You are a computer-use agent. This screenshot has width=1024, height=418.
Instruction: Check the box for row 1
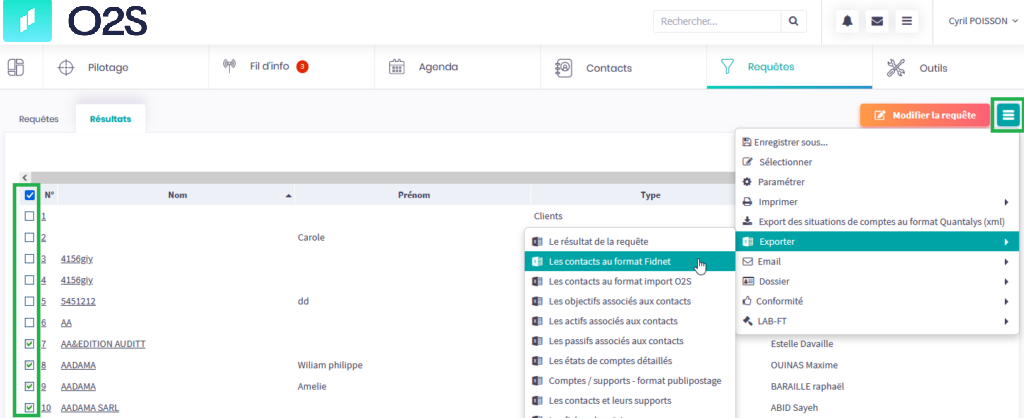pyautogui.click(x=29, y=216)
